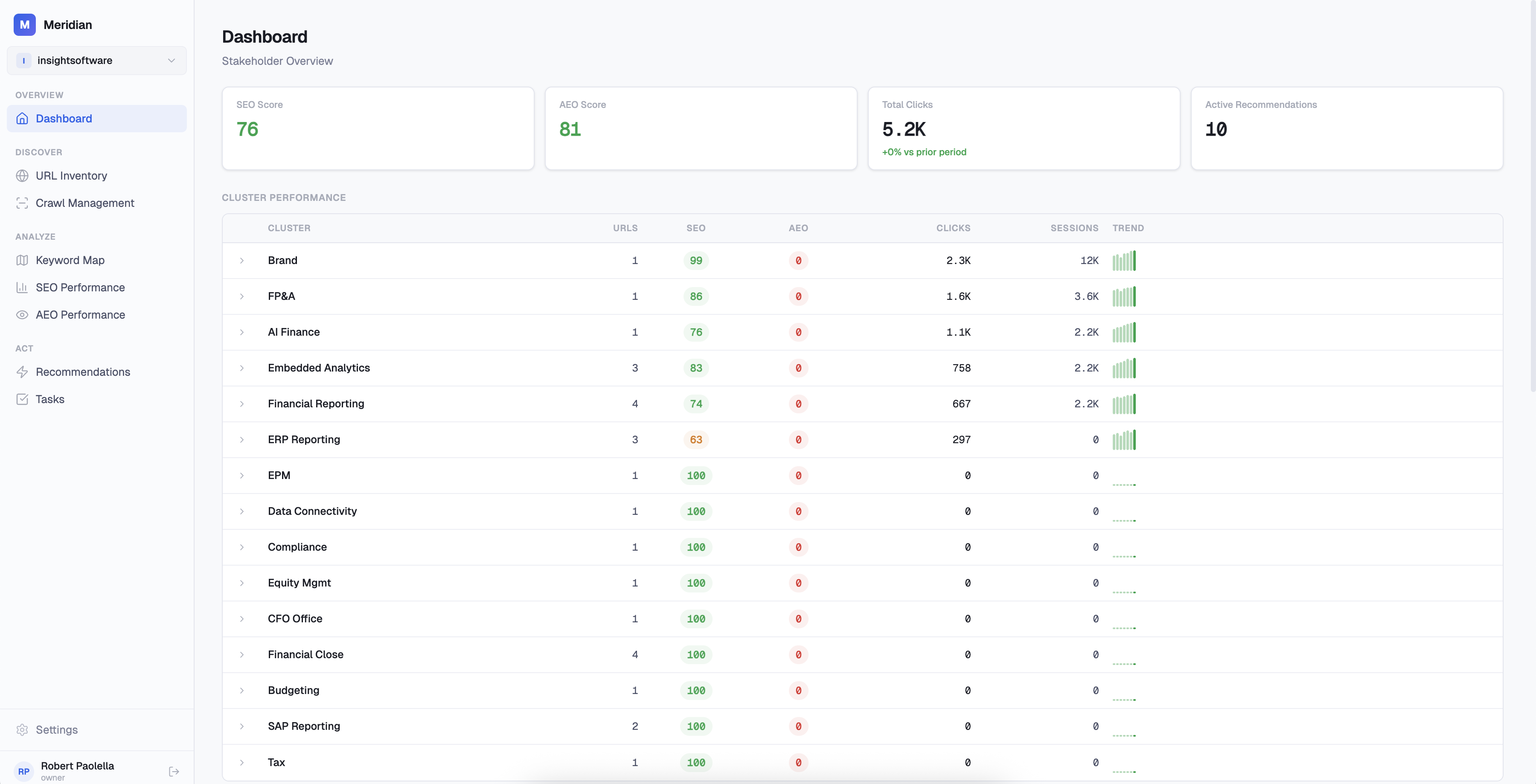
Task: Expand the Financial Close cluster row
Action: pyautogui.click(x=242, y=655)
